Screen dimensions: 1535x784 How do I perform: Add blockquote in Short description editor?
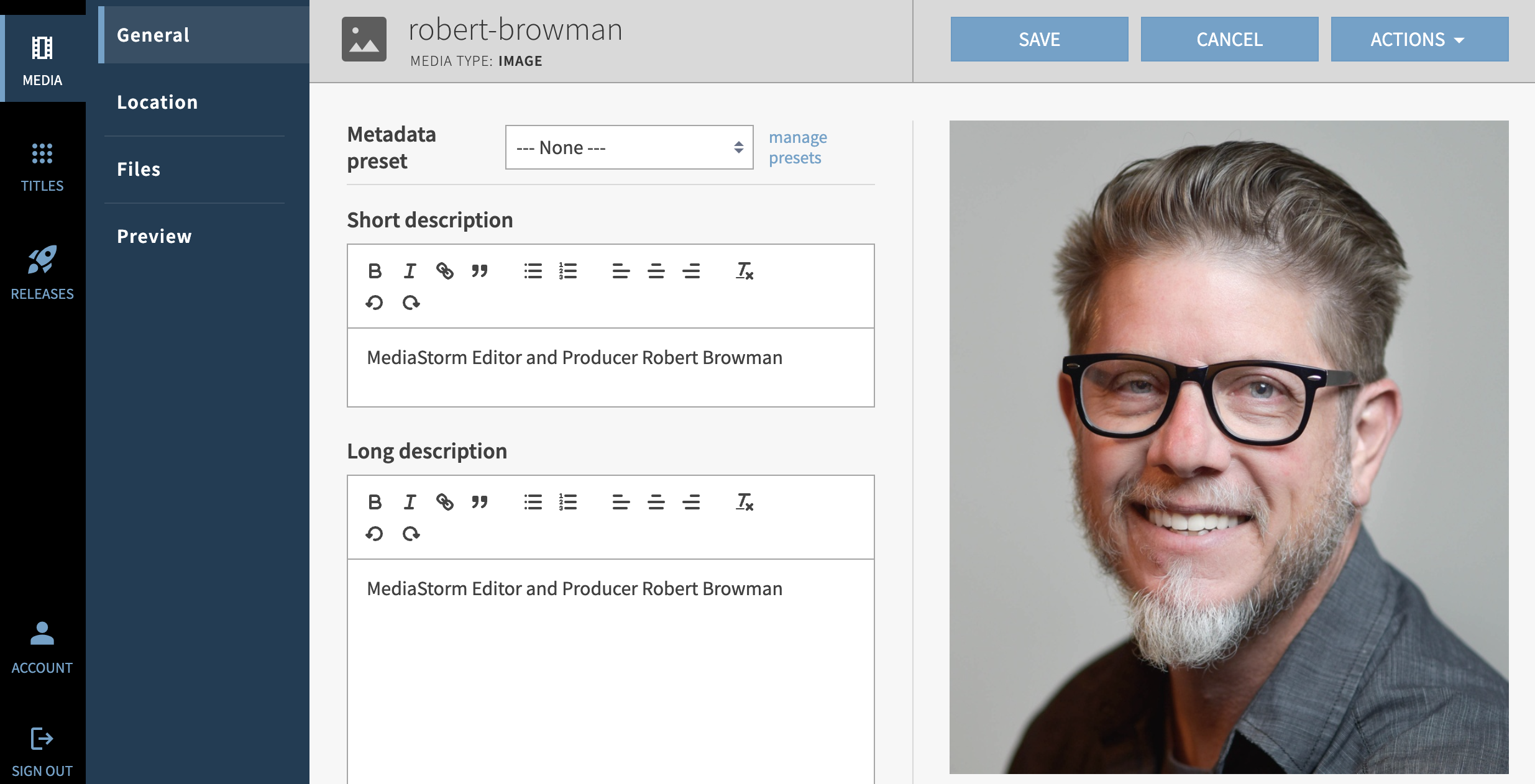point(479,271)
